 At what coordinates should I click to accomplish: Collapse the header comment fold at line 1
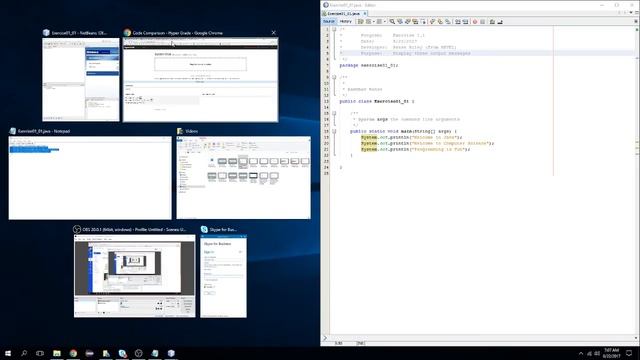pos(334,29)
